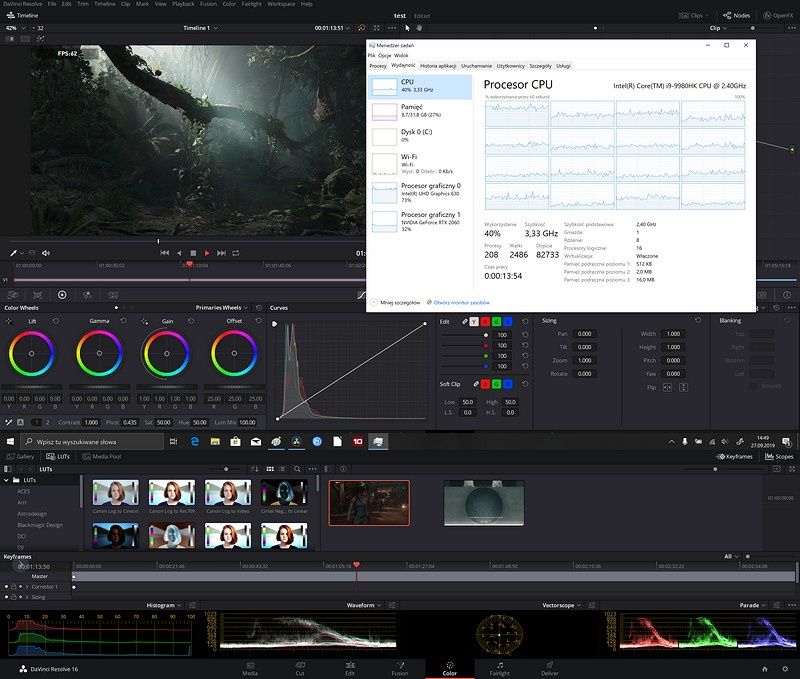Enable blue channel in Curves Edit
The image size is (800, 679).
(508, 322)
